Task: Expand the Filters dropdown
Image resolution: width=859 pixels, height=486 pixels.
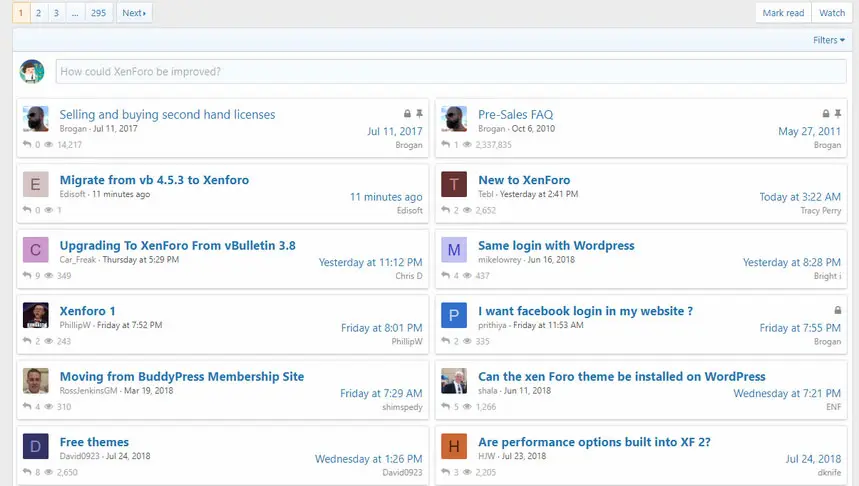Action: pyautogui.click(x=829, y=40)
